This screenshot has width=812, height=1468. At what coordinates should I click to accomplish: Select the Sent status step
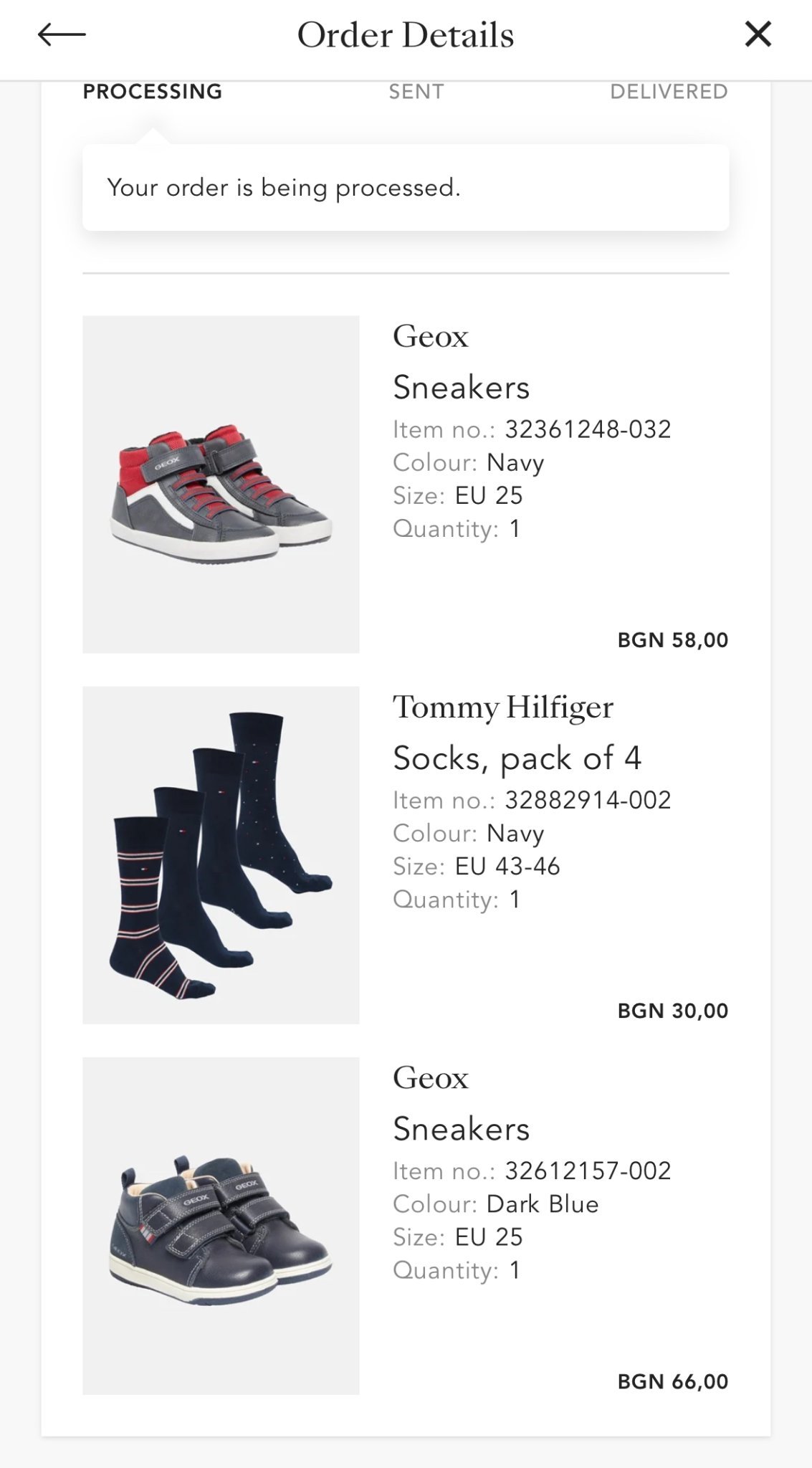(416, 92)
